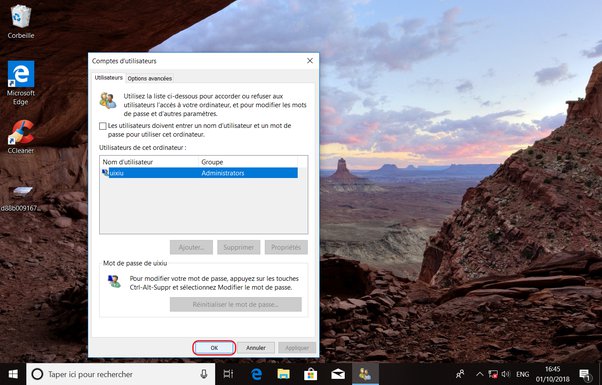The height and width of the screenshot is (385, 602).
Task: Launch Edge from the taskbar
Action: pyautogui.click(x=256, y=374)
